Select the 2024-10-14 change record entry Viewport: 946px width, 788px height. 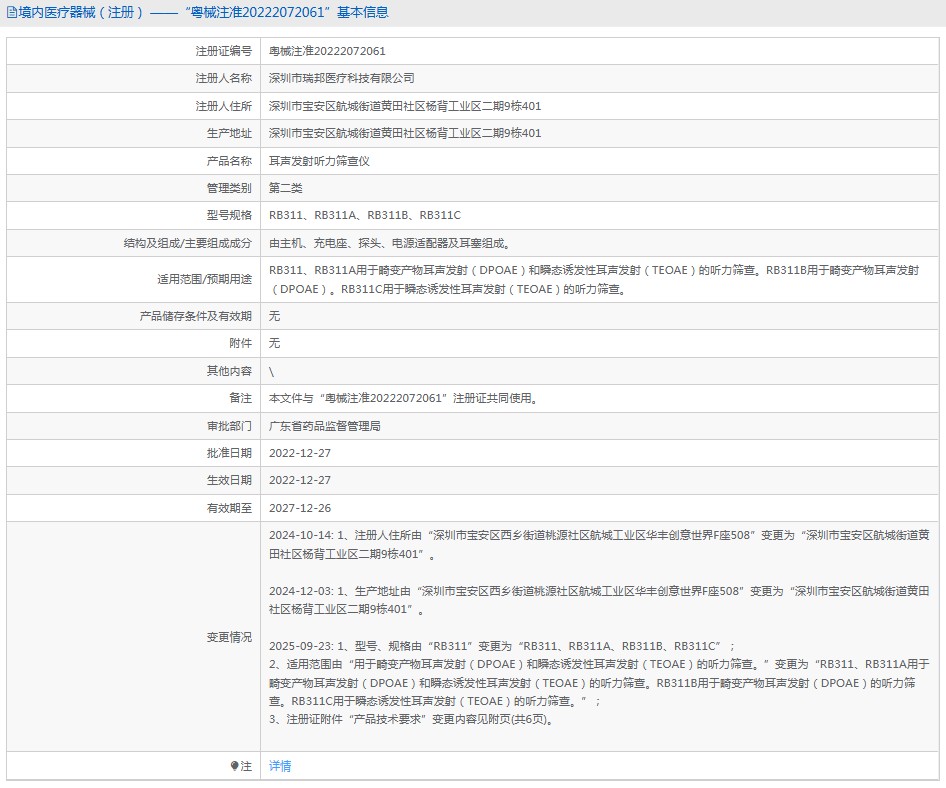[x=599, y=544]
